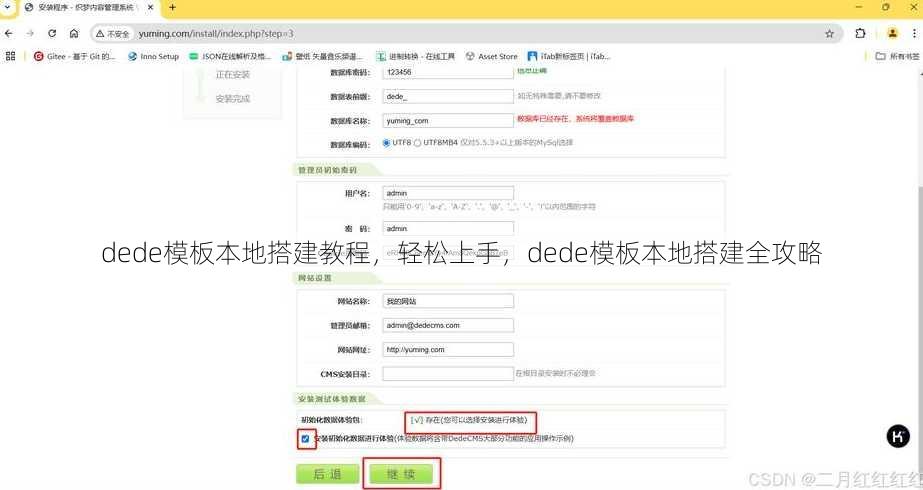Select the UTF8 encoding radio button
The height and width of the screenshot is (490, 923).
386,143
